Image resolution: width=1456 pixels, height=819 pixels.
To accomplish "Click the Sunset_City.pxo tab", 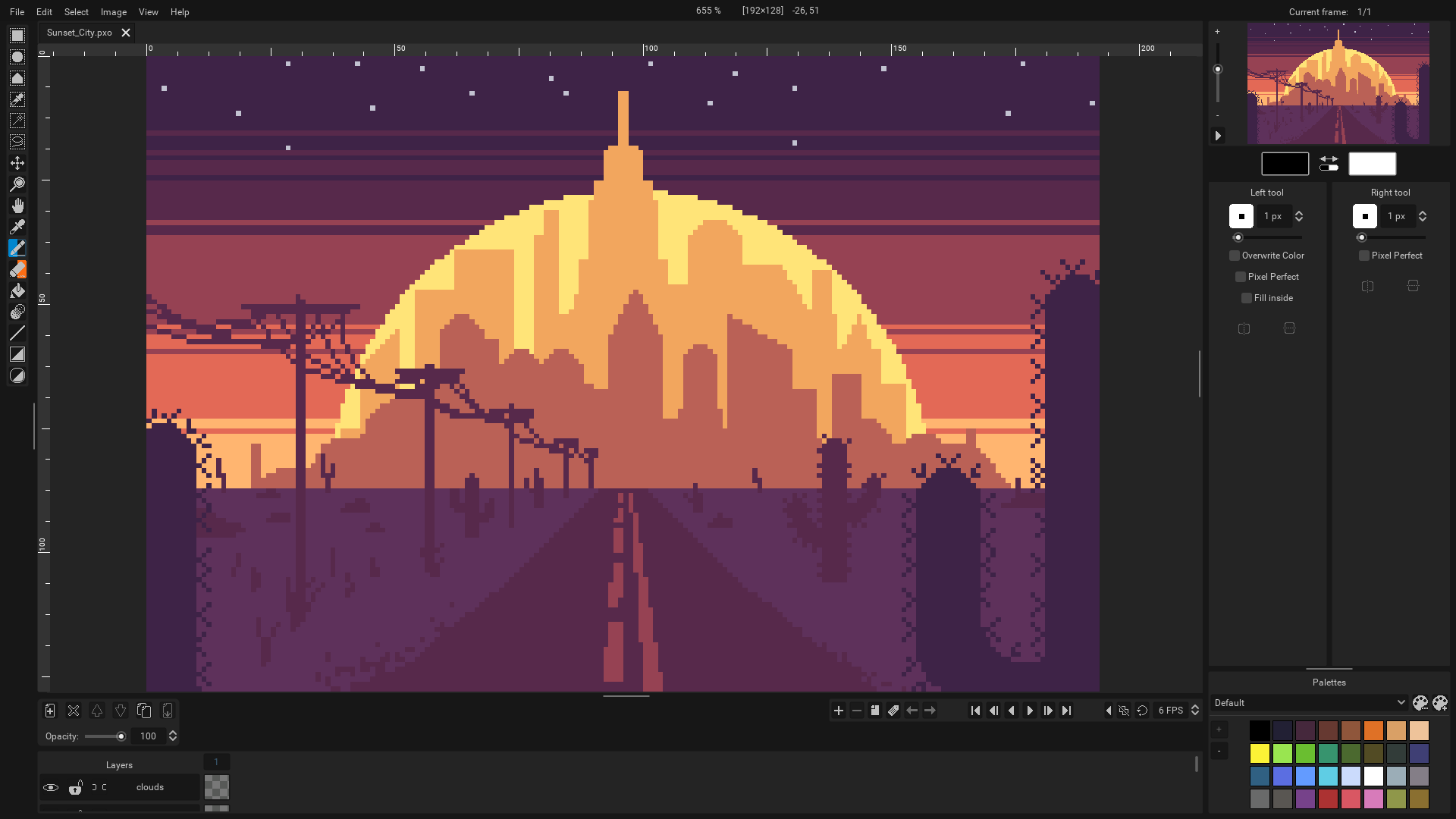I will tap(78, 33).
